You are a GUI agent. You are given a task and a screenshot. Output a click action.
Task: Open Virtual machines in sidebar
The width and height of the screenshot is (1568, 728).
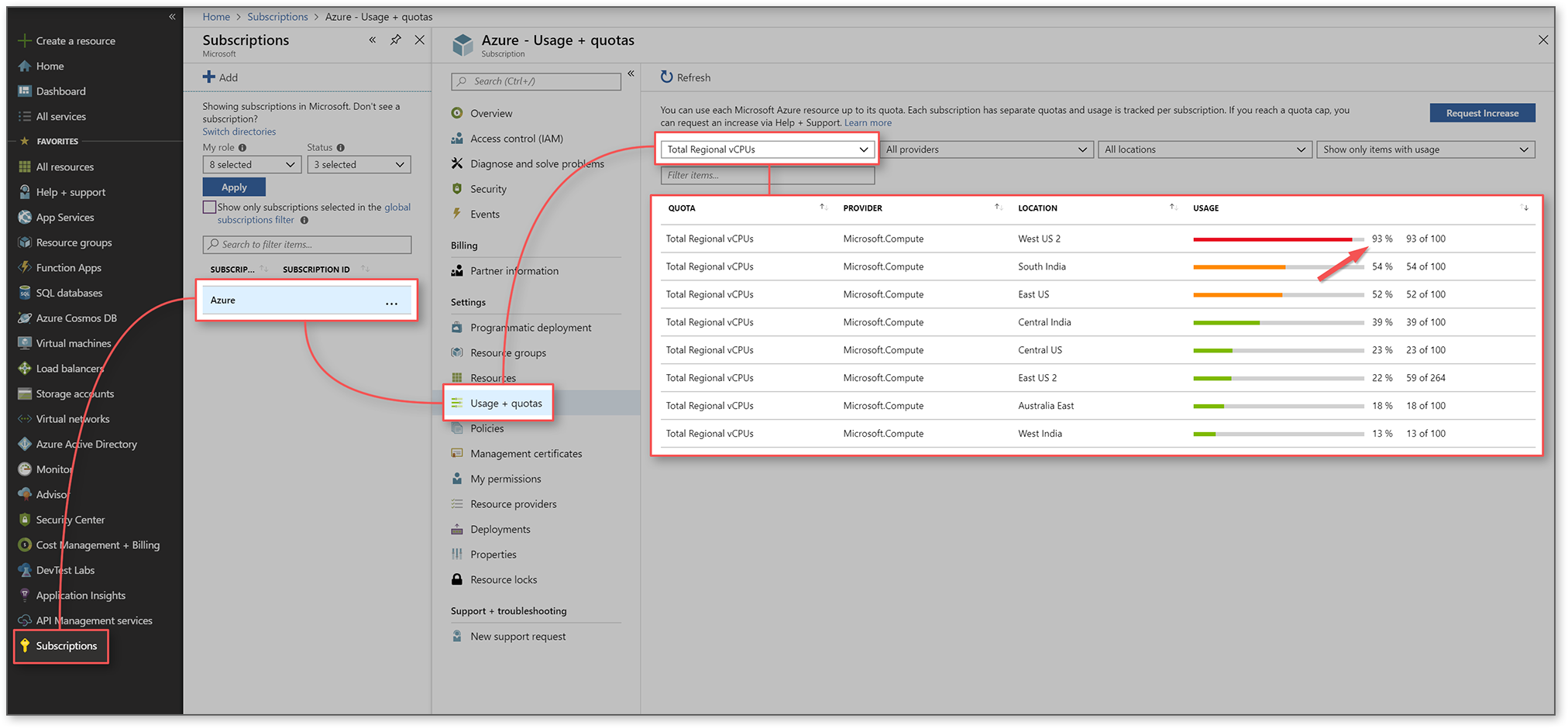coord(74,343)
